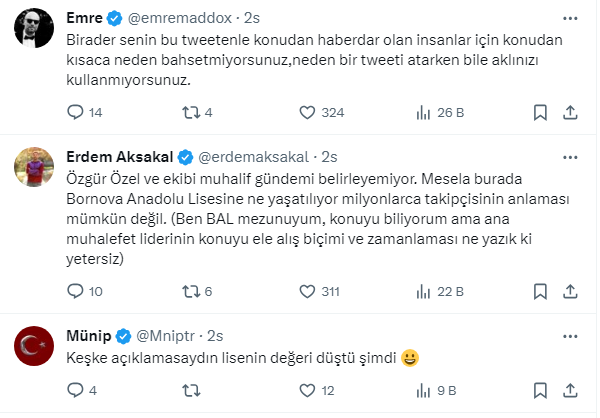Like Emre's tweet
Image resolution: width=600 pixels, height=418 pixels.
click(307, 113)
